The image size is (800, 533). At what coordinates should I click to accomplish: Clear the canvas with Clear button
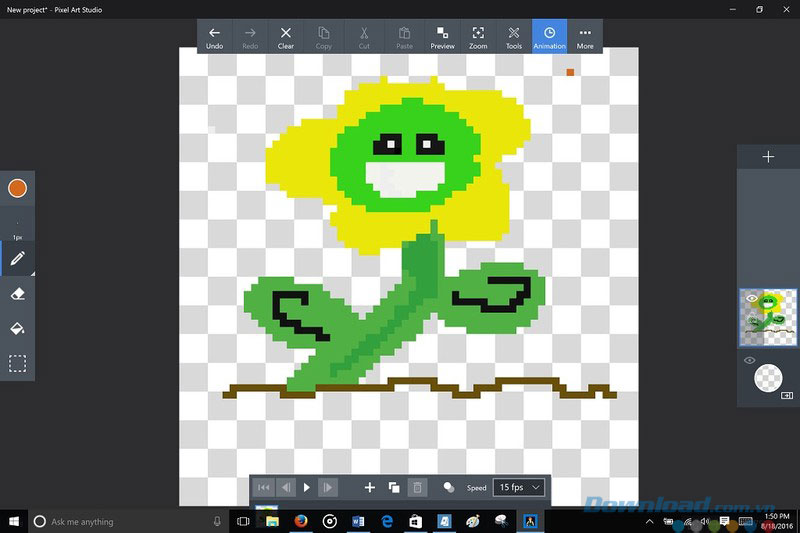click(286, 37)
